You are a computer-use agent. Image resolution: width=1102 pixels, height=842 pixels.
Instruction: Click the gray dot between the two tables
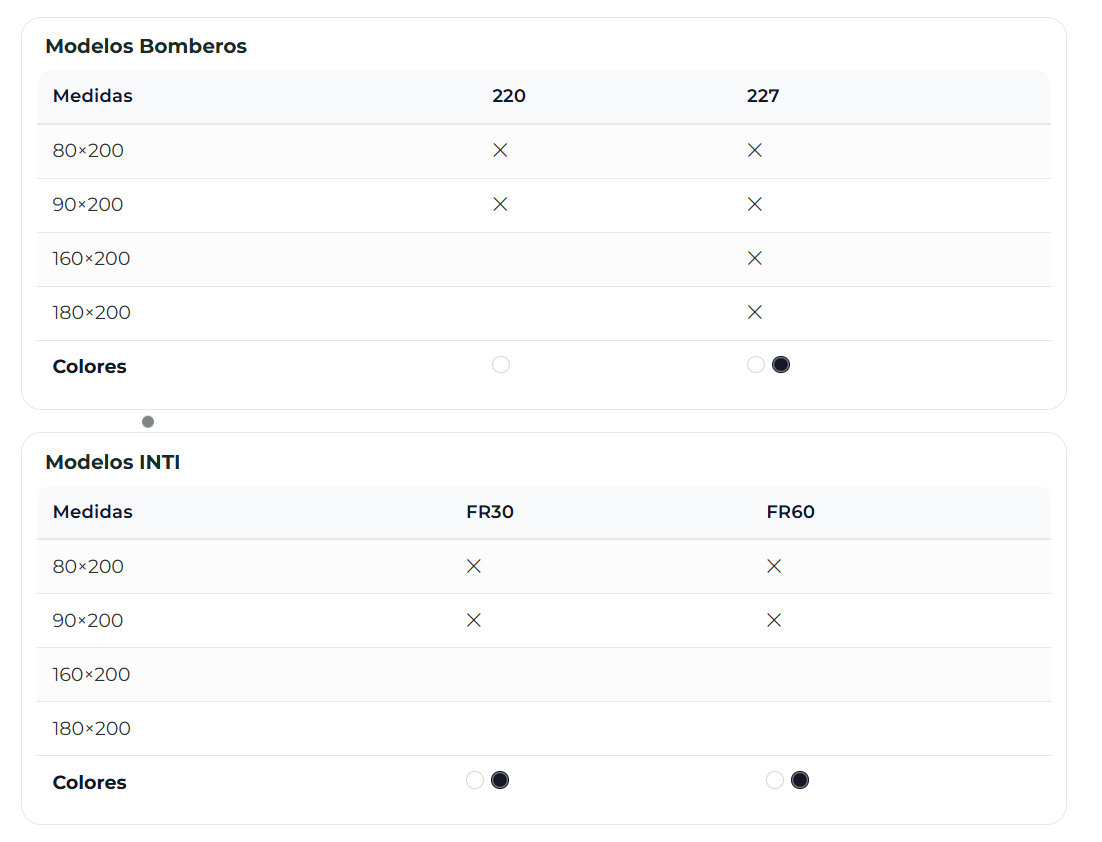pyautogui.click(x=148, y=422)
